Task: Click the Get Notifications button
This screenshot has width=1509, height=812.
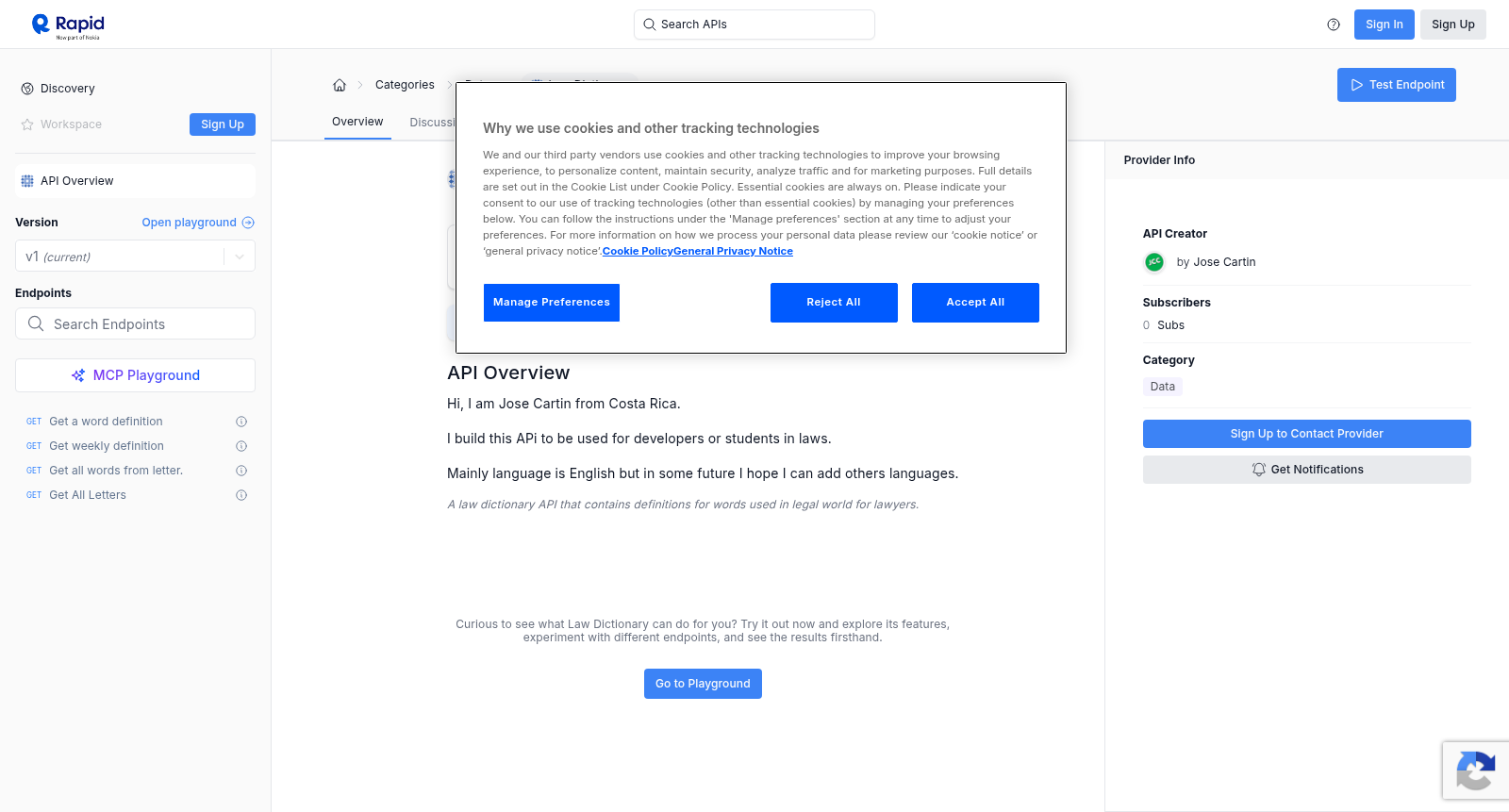Action: [x=1307, y=470]
